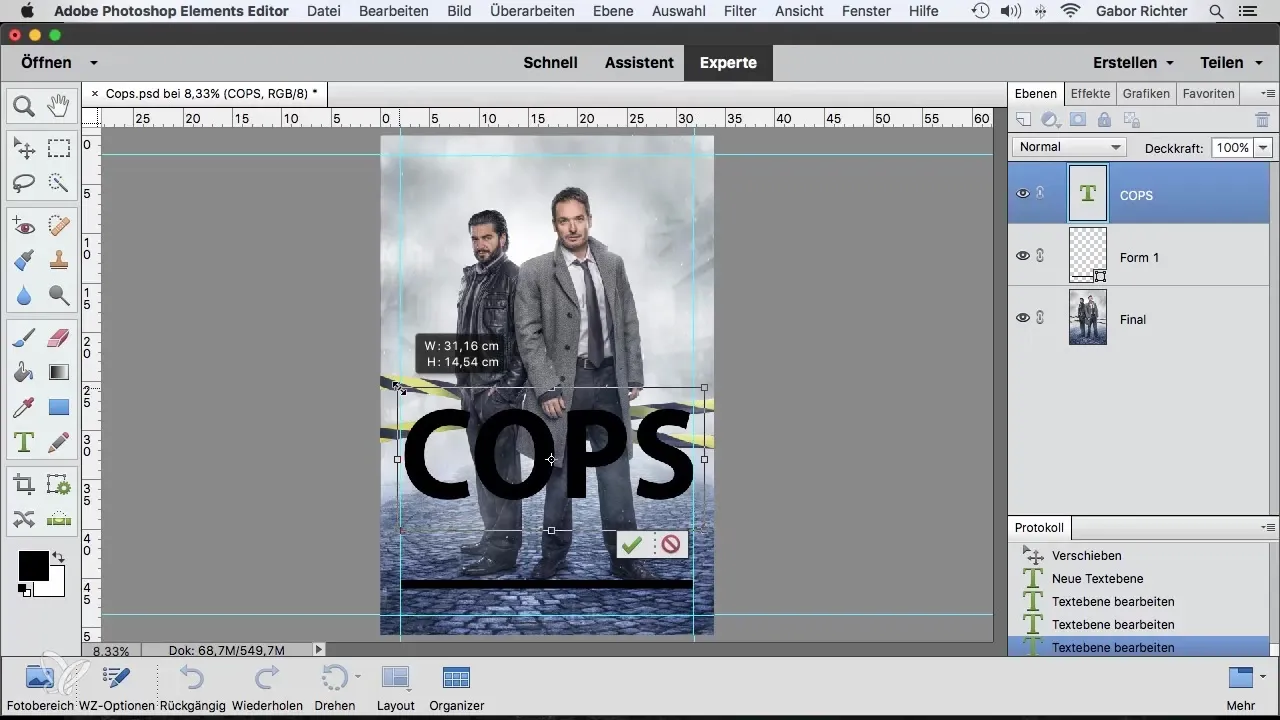1280x720 pixels.
Task: Open adjustment layer dropdown
Action: pyautogui.click(x=1051, y=120)
